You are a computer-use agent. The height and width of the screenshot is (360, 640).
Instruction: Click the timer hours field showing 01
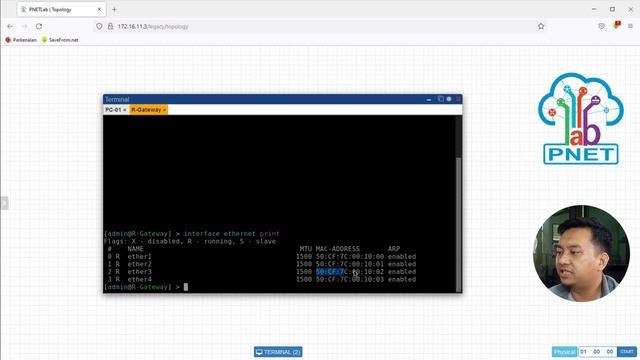pos(584,352)
